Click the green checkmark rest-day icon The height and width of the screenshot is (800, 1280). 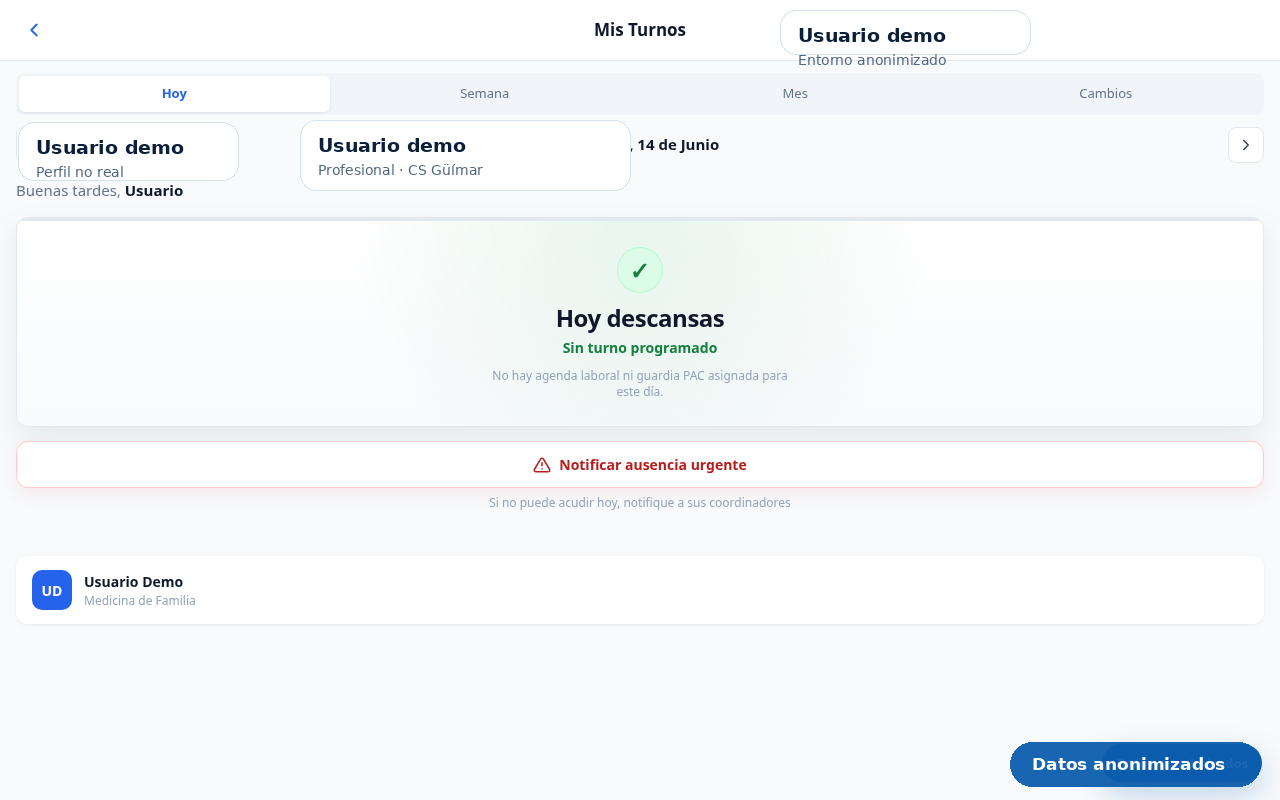pyautogui.click(x=640, y=270)
